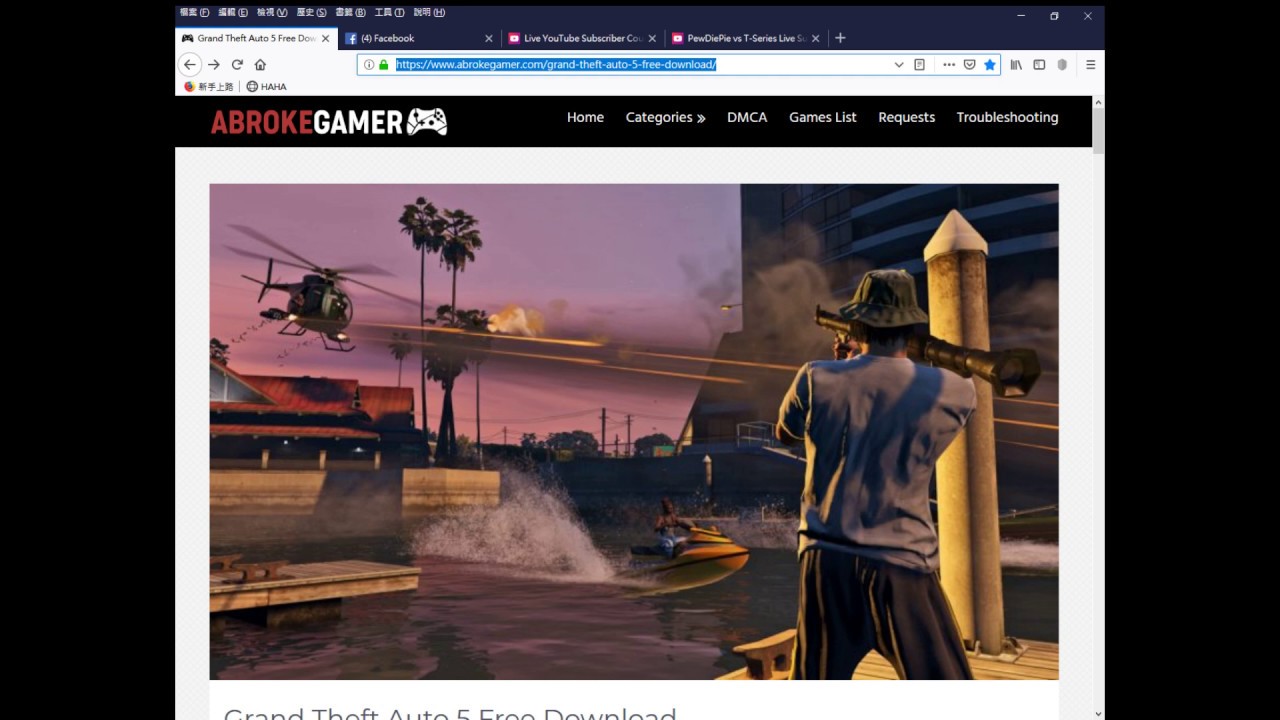Click the page vertical scrollbar thumb
This screenshot has height=720, width=1280.
pos(1098,131)
